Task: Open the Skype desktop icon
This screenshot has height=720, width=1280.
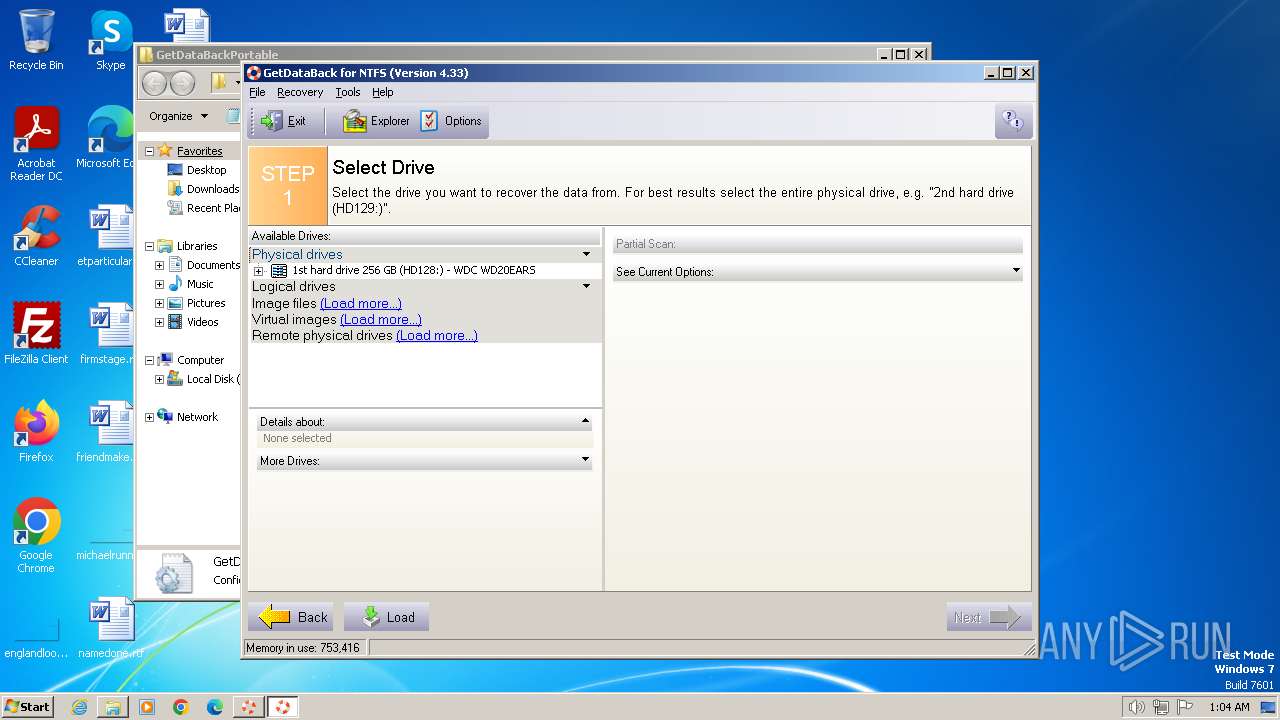Action: [x=110, y=40]
